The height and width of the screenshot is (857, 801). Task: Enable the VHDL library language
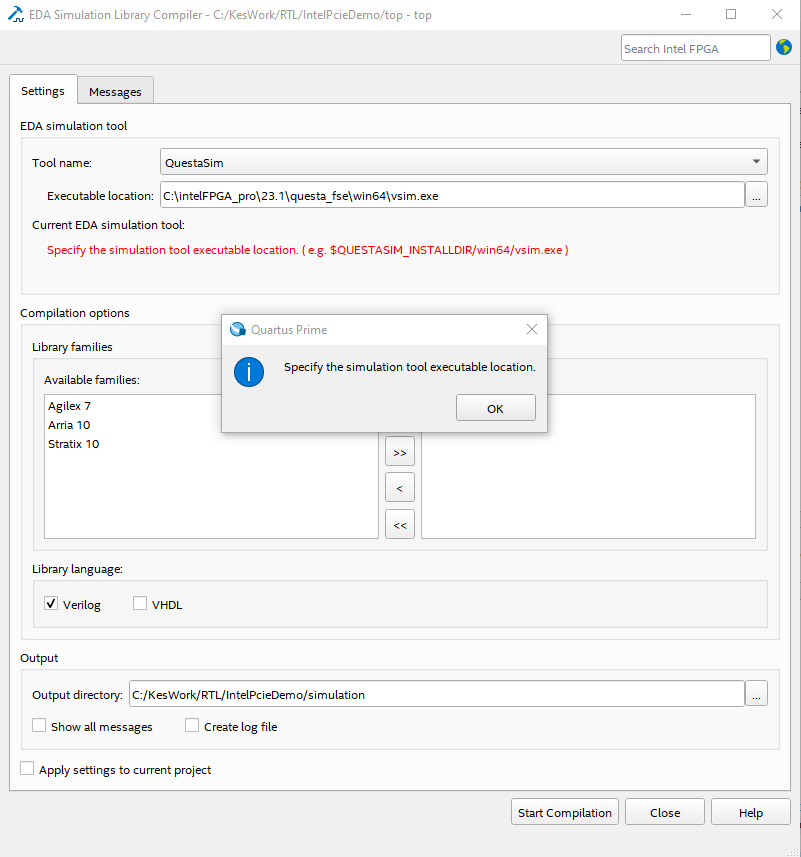[x=140, y=603]
